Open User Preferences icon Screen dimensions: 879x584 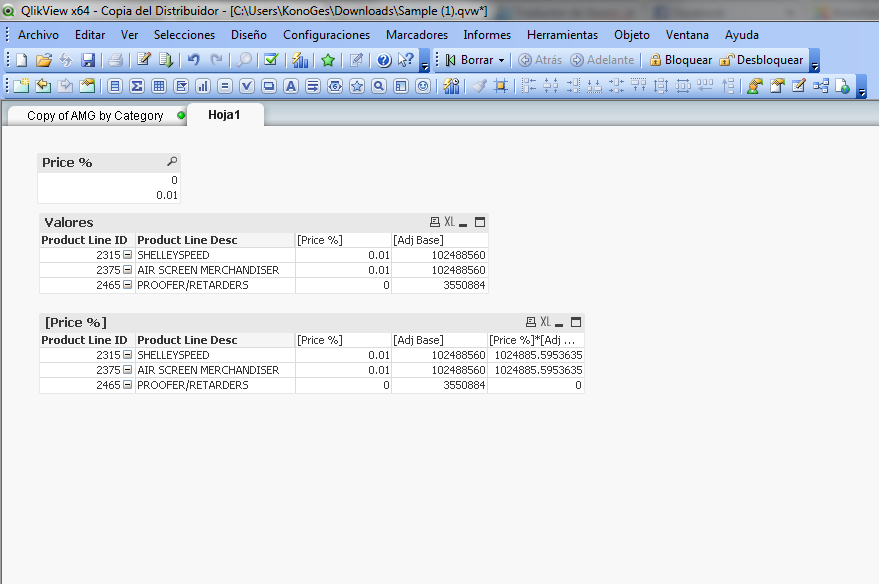[755, 86]
